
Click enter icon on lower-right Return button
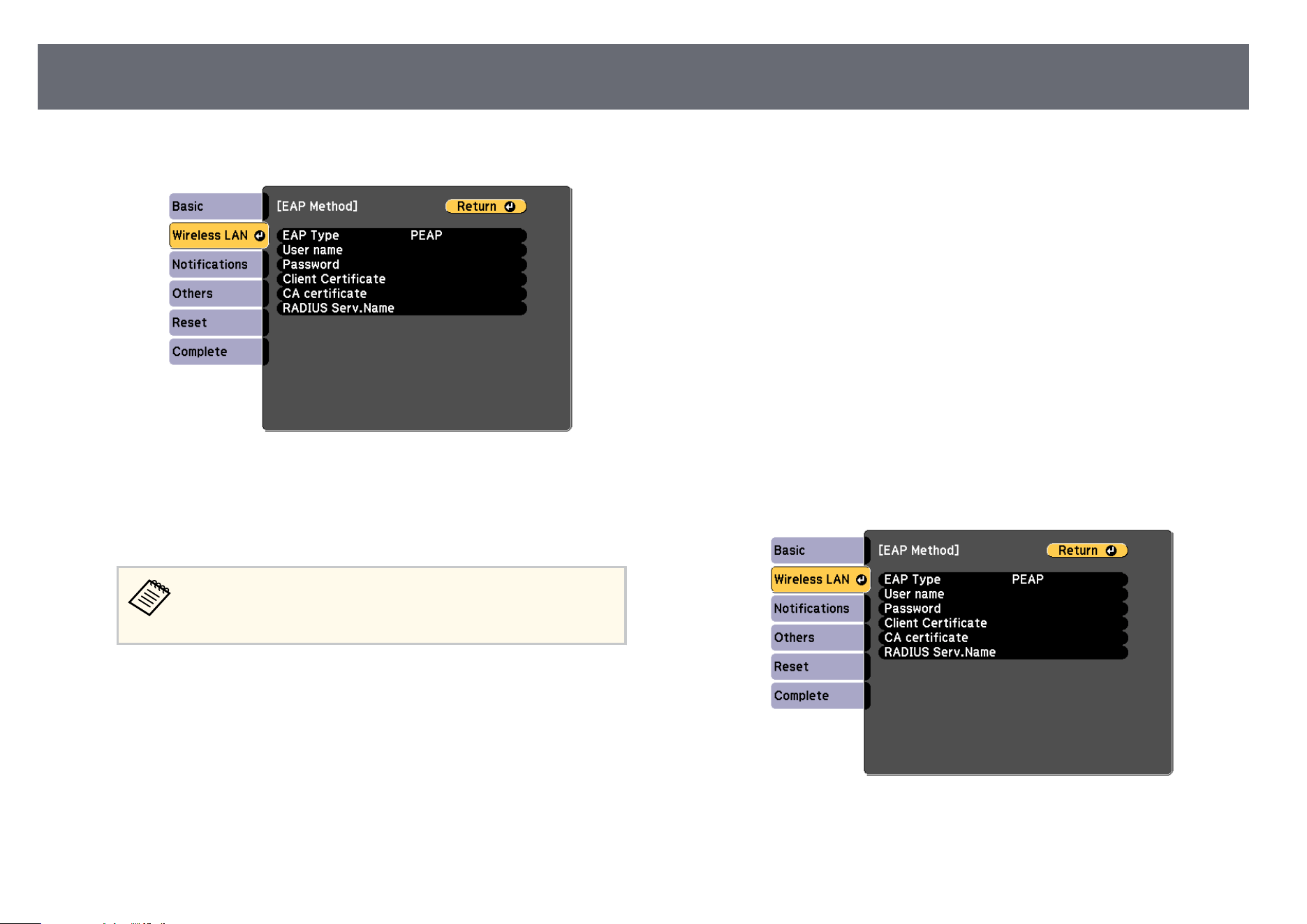[x=1111, y=551]
